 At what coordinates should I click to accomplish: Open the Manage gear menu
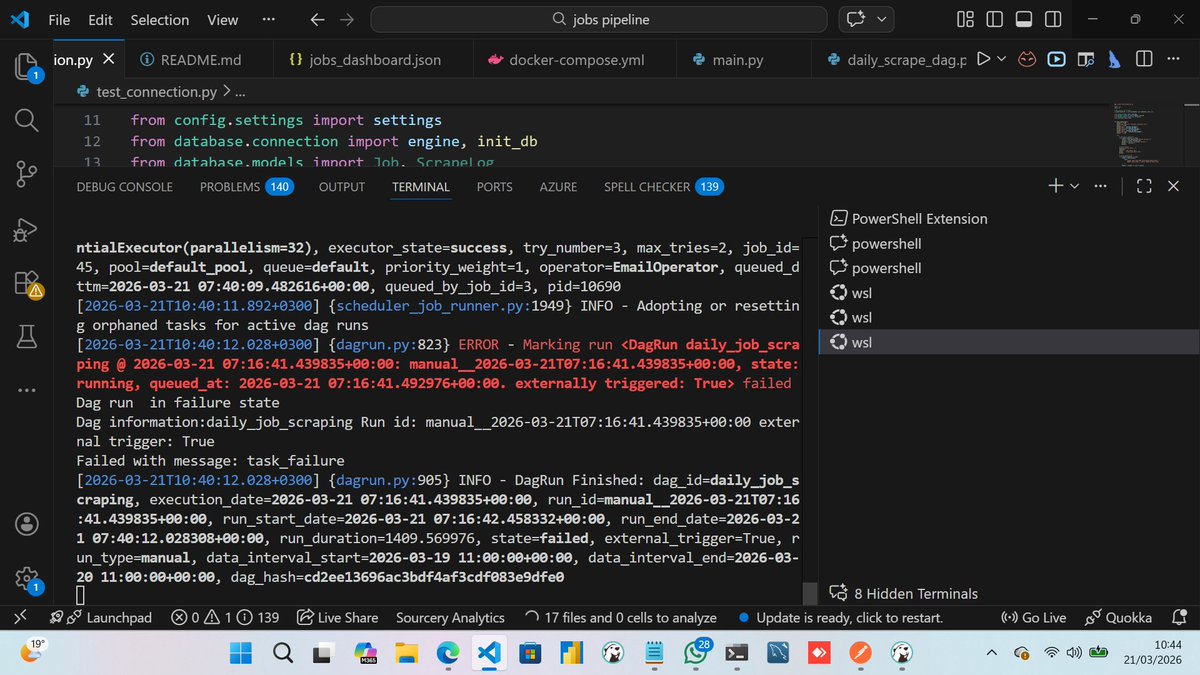[27, 577]
